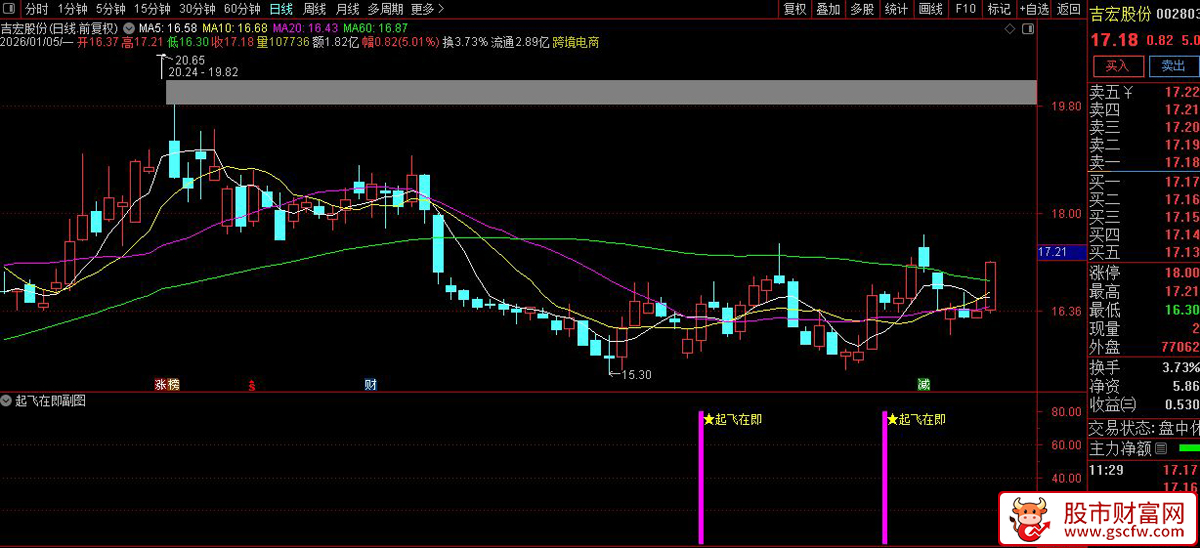1200x548 pixels.
Task: Click the 外盘 value row
Action: click(1143, 347)
